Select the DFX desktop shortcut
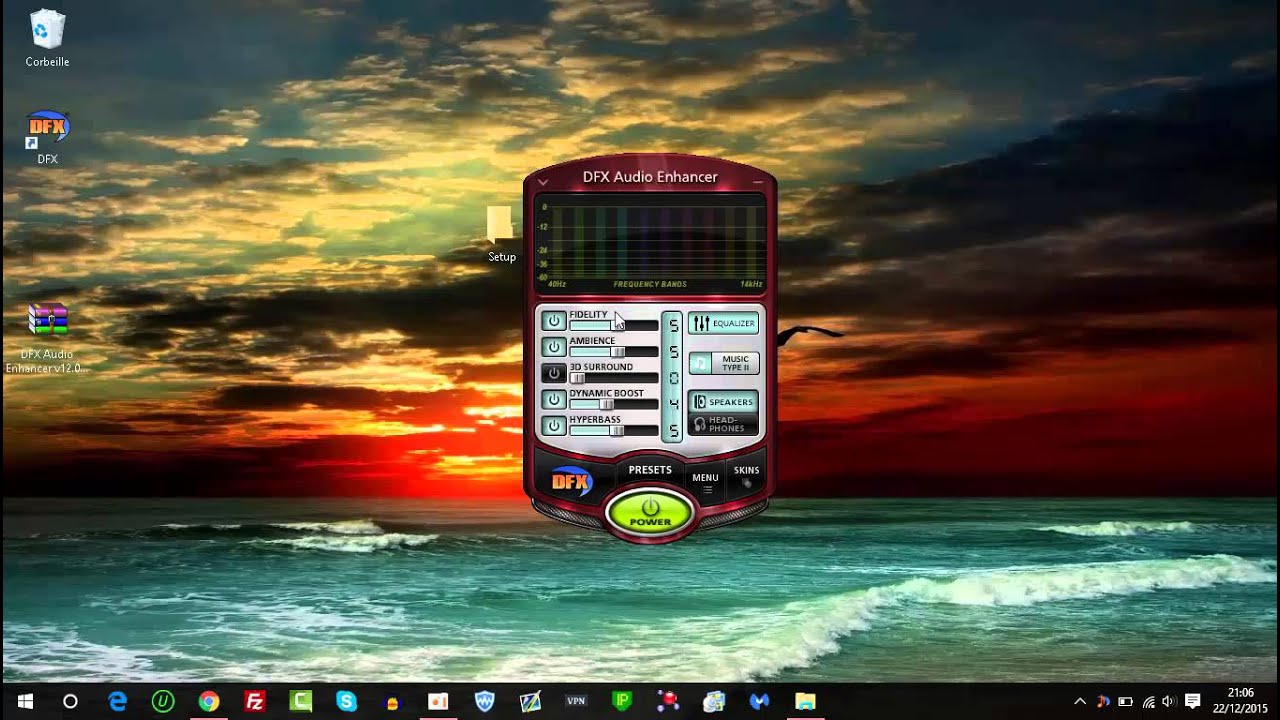Image resolution: width=1280 pixels, height=720 pixels. pos(47,137)
